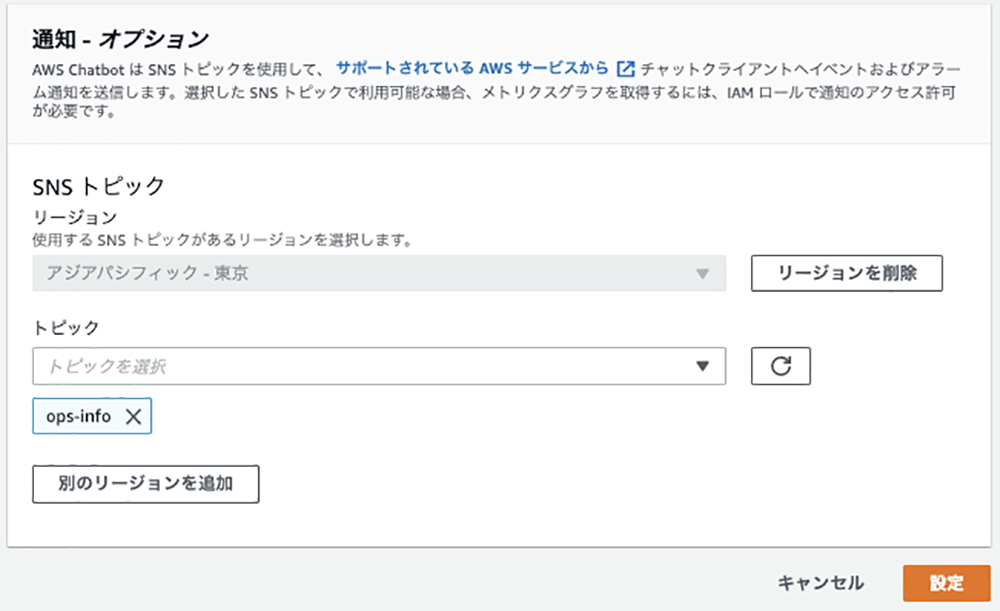The height and width of the screenshot is (611, 1000).
Task: Open the アジアパシフィック - 東京 region selector
Action: pyautogui.click(x=379, y=274)
